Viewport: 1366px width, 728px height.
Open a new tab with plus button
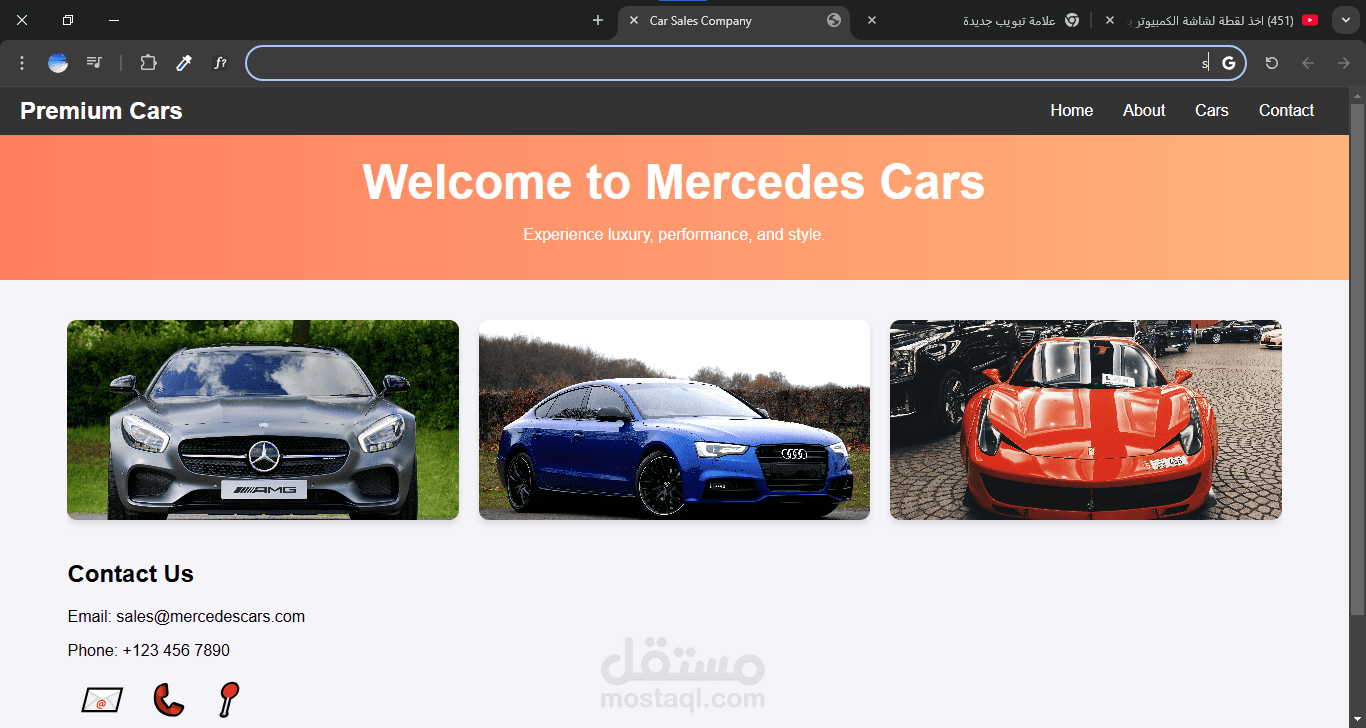coord(598,20)
